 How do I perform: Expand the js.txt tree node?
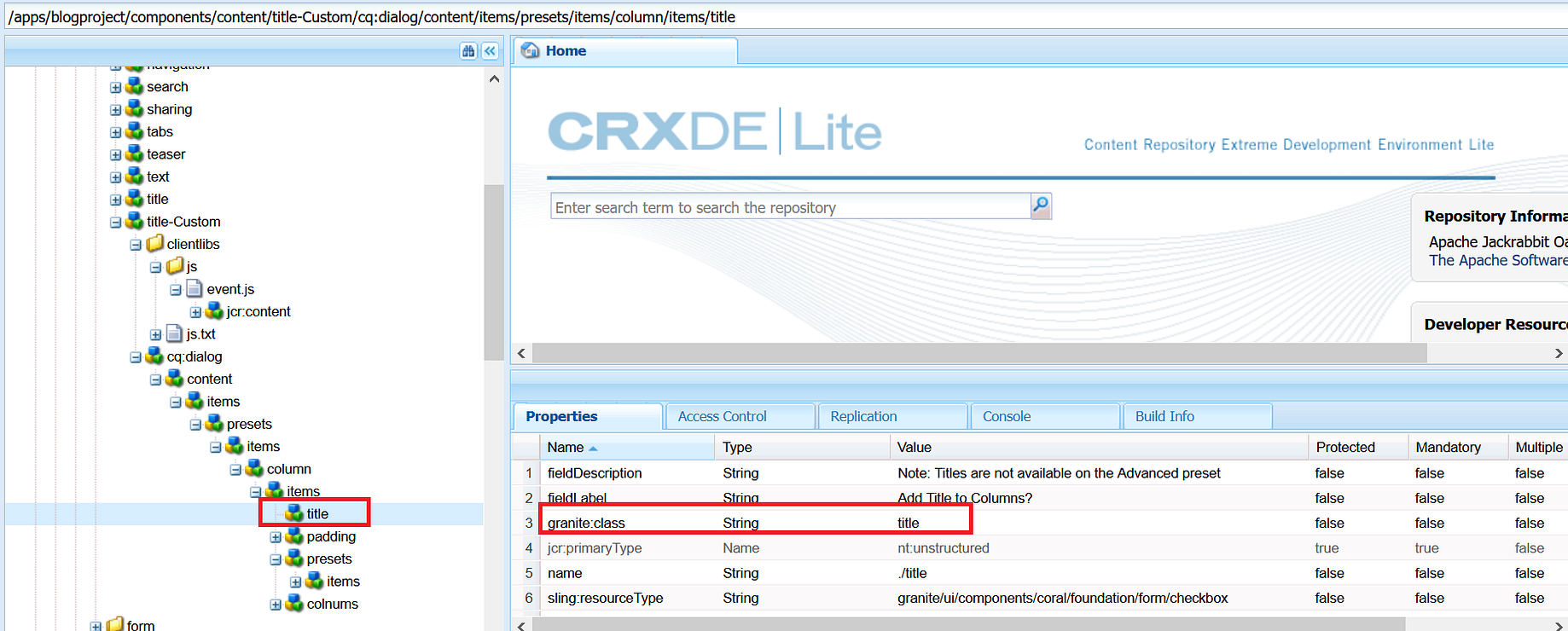tap(155, 335)
